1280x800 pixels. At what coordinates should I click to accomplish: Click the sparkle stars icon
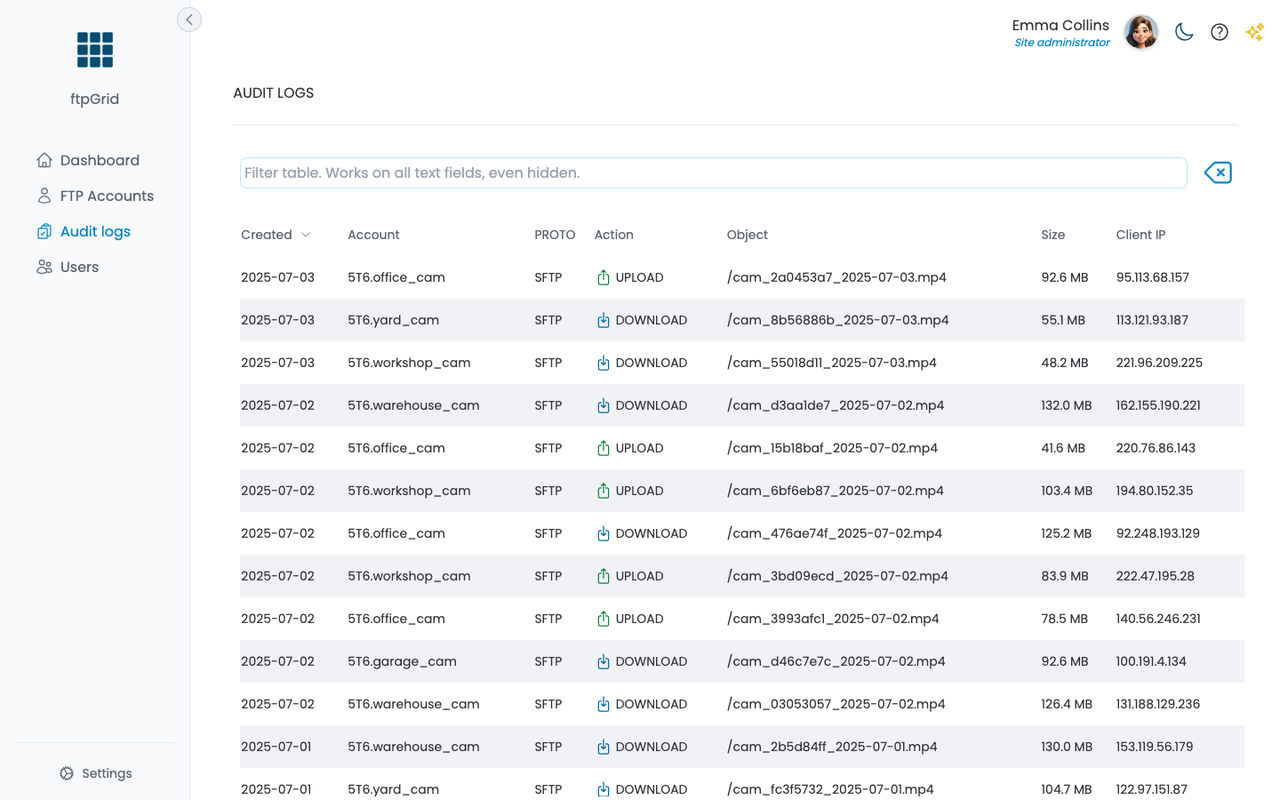(1254, 32)
